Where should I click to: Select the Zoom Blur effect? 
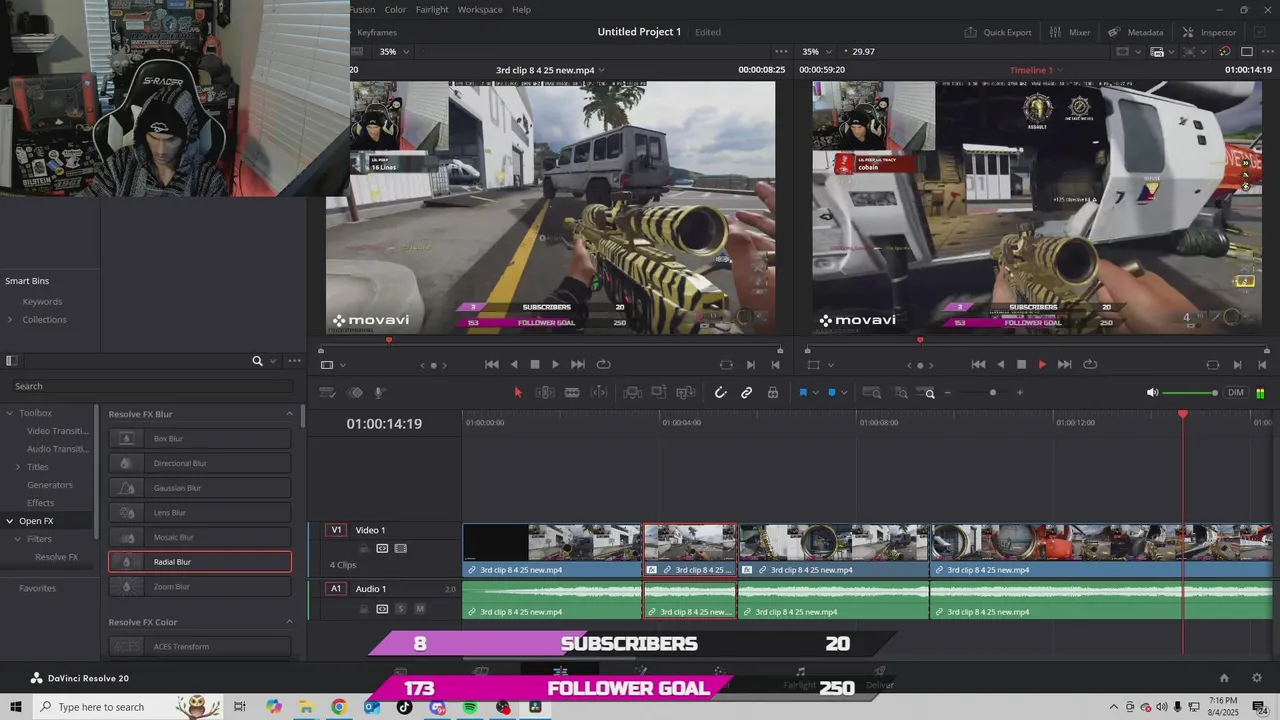[200, 586]
